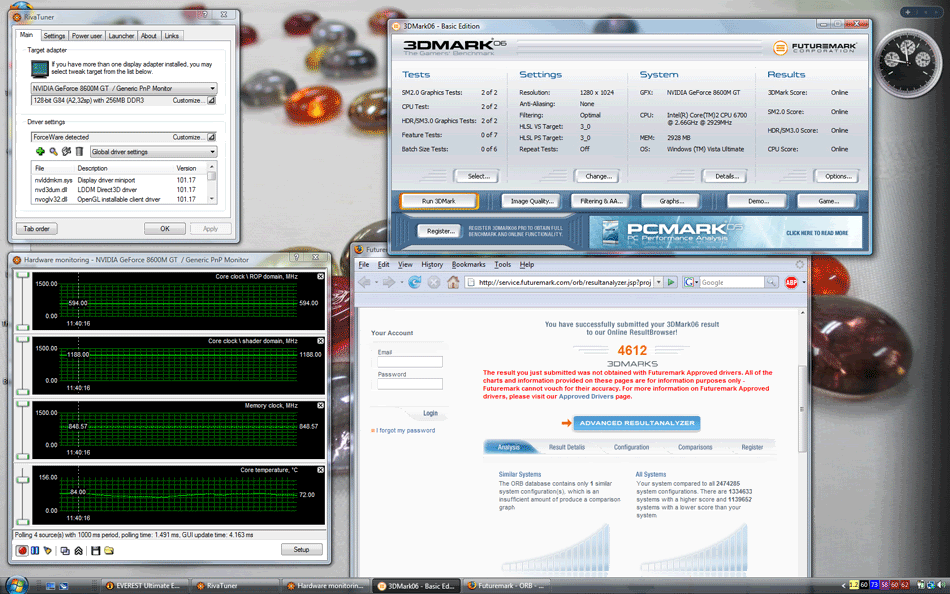950x594 pixels.
Task: Click the Password input field on Futuremark page
Action: pyautogui.click(x=410, y=384)
